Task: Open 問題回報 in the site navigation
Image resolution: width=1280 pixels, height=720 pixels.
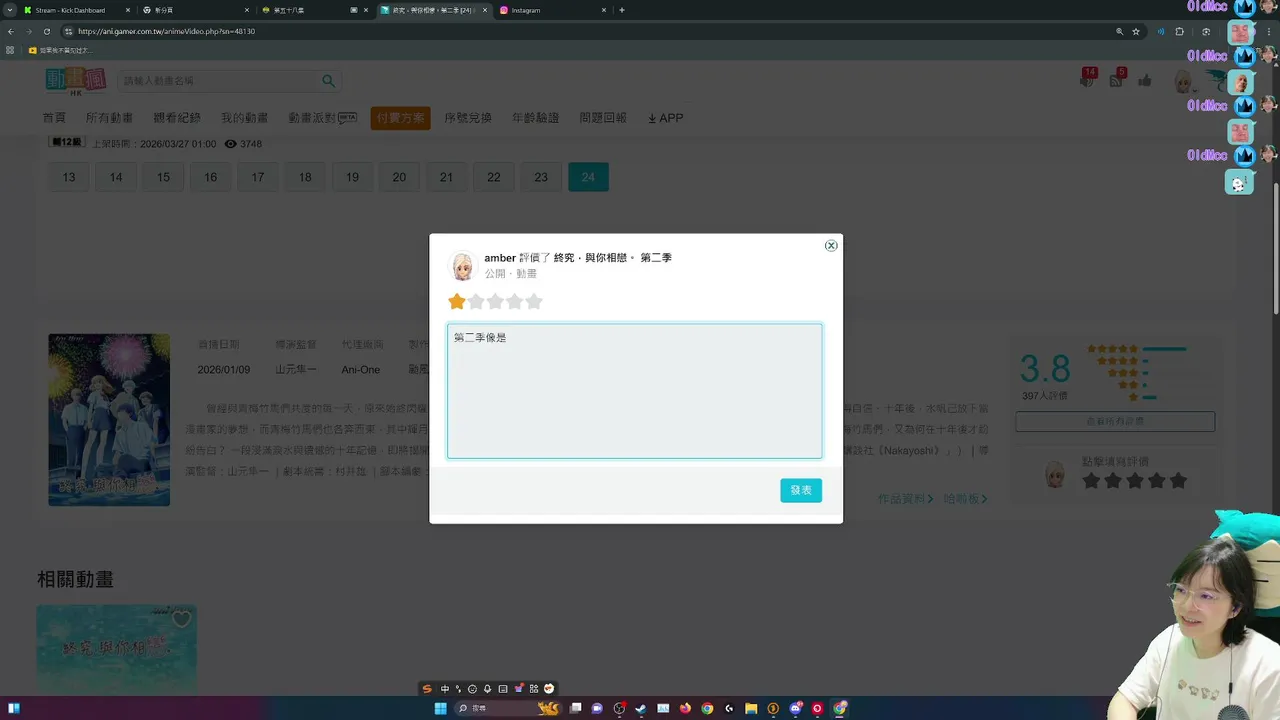Action: tap(603, 118)
